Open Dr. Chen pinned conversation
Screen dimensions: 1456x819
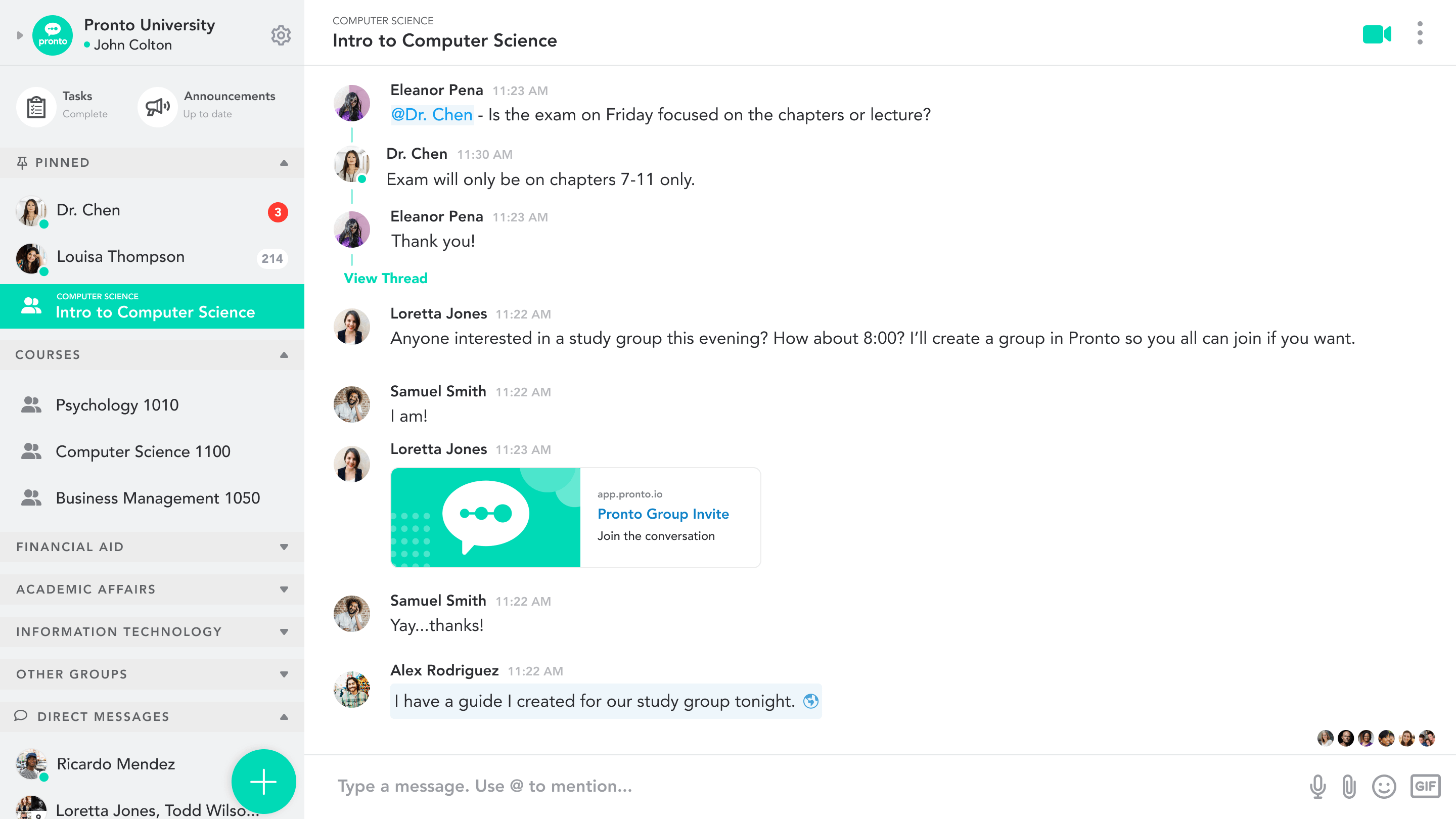pos(152,210)
